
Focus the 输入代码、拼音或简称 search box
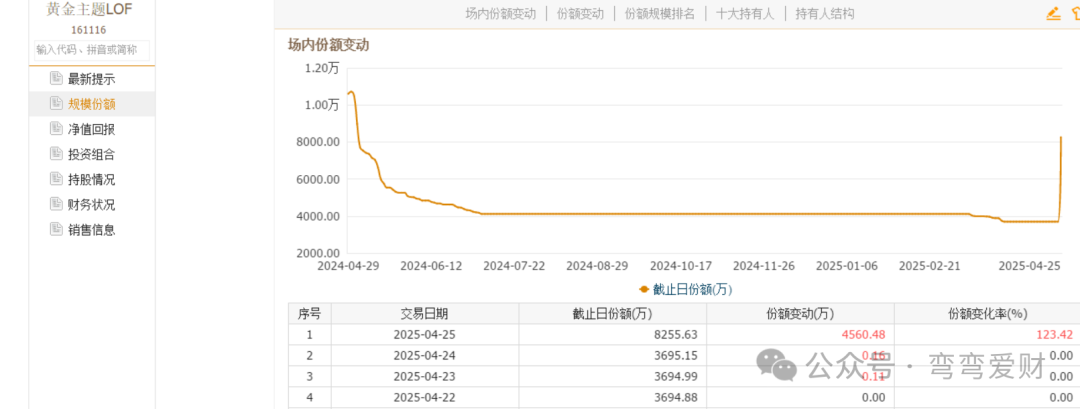tap(92, 50)
